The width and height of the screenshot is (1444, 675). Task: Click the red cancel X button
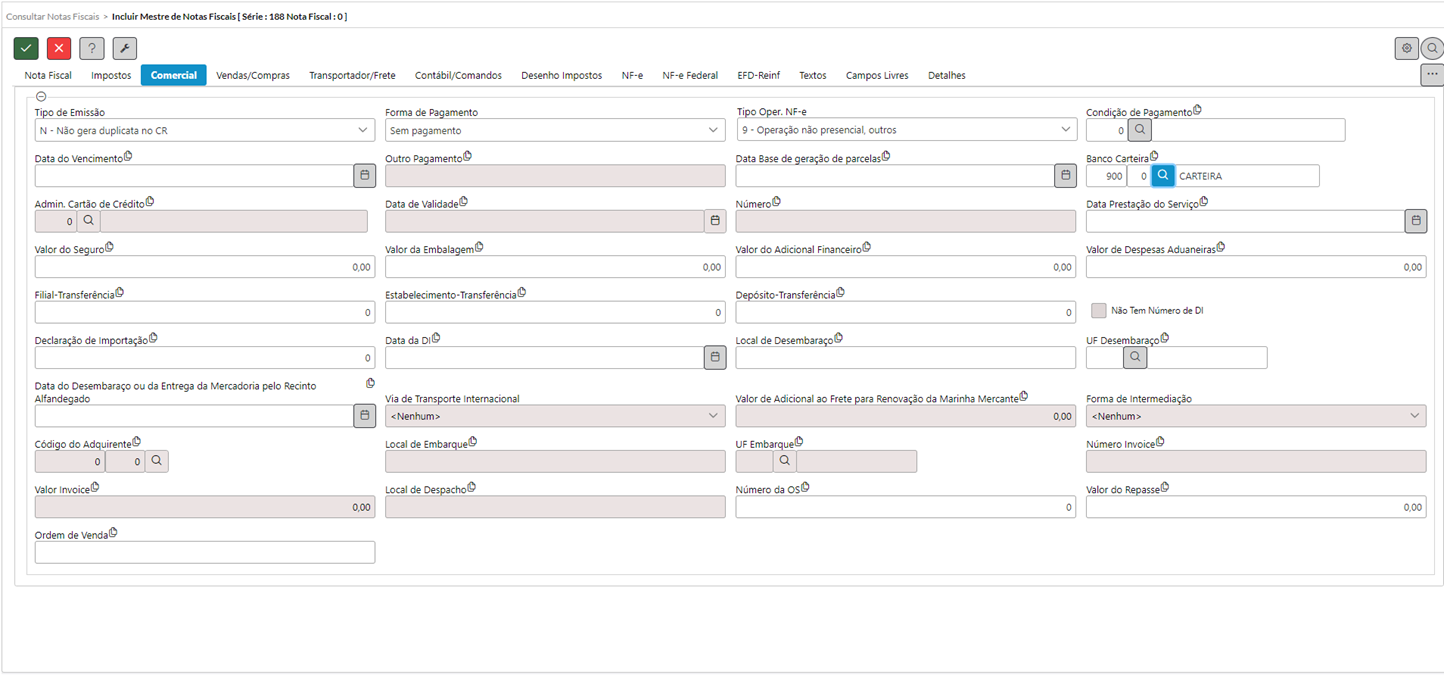tap(59, 48)
